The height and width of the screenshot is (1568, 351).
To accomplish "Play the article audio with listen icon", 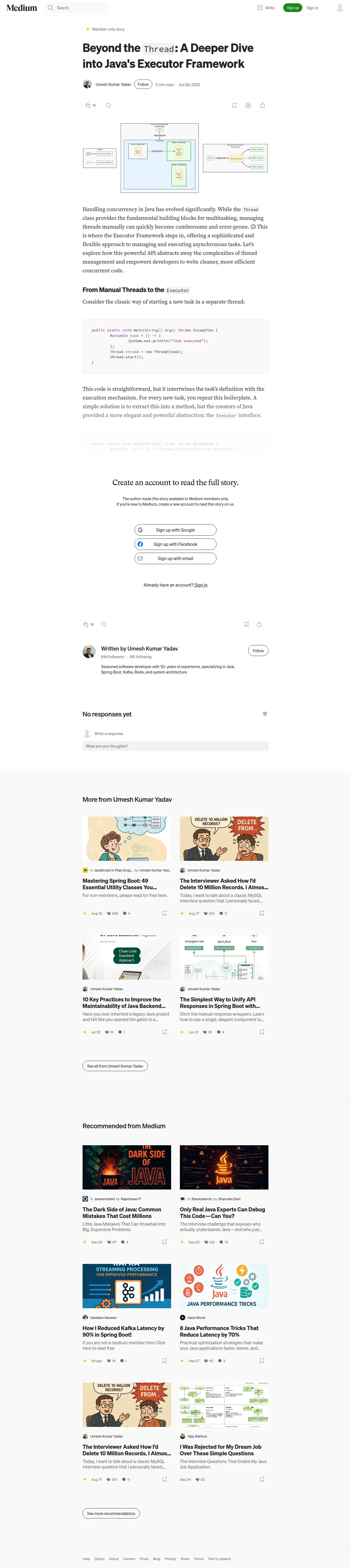I will 248,105.
